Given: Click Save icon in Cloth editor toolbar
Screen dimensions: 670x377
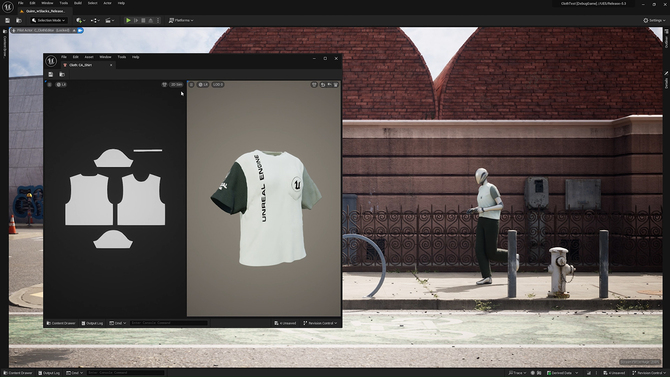Looking at the screenshot, I should pyautogui.click(x=51, y=74).
